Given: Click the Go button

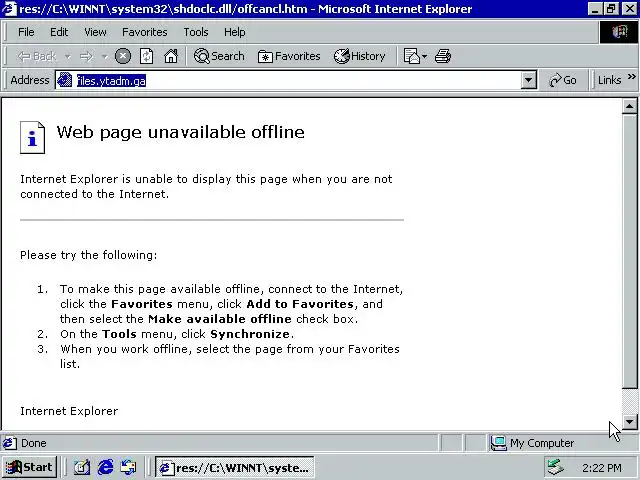Looking at the screenshot, I should pyautogui.click(x=563, y=80).
